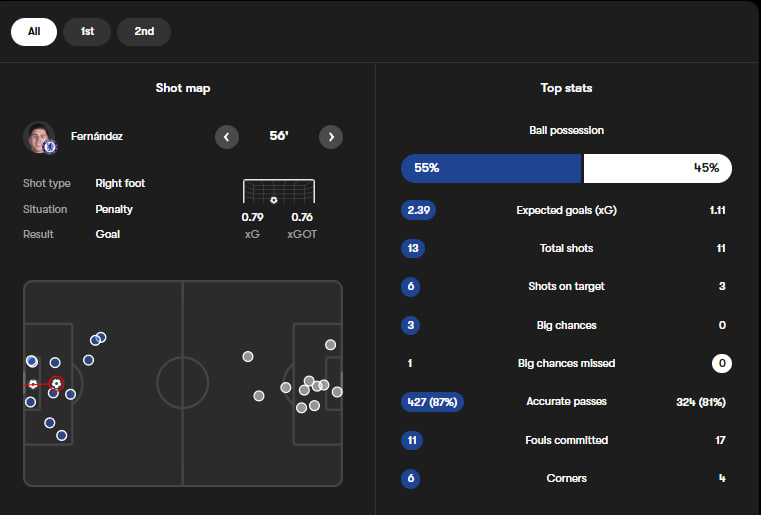
Task: Click the blue 2.39 expected goals badge
Action: click(418, 210)
